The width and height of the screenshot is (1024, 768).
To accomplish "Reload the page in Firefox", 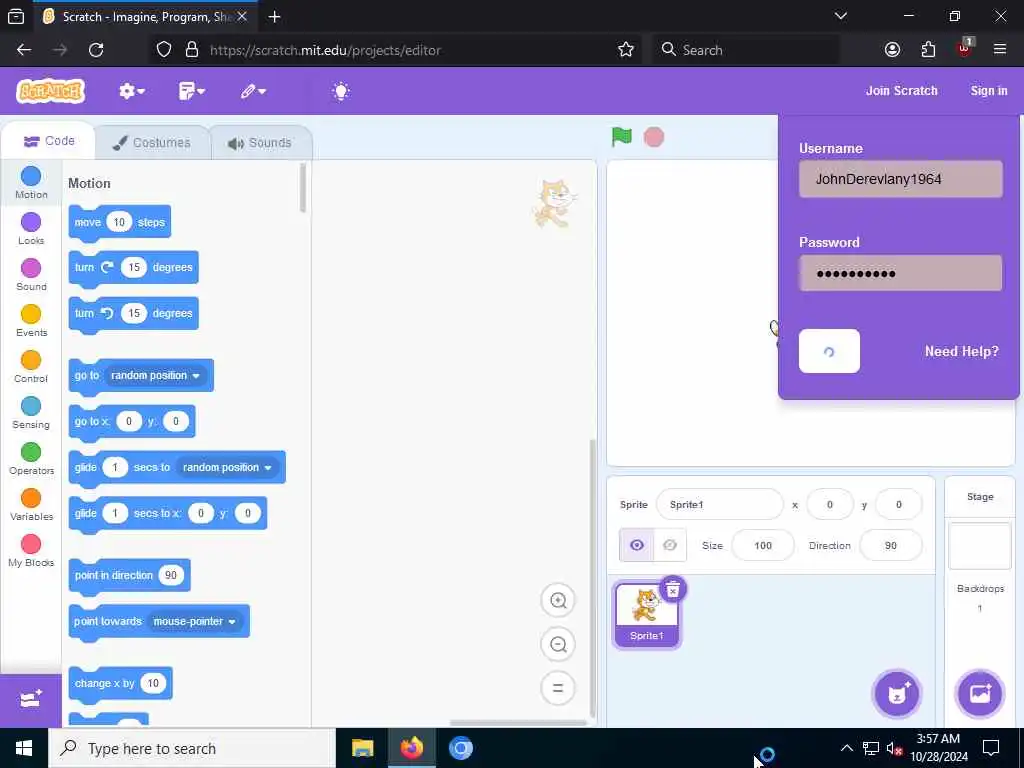I will point(96,50).
